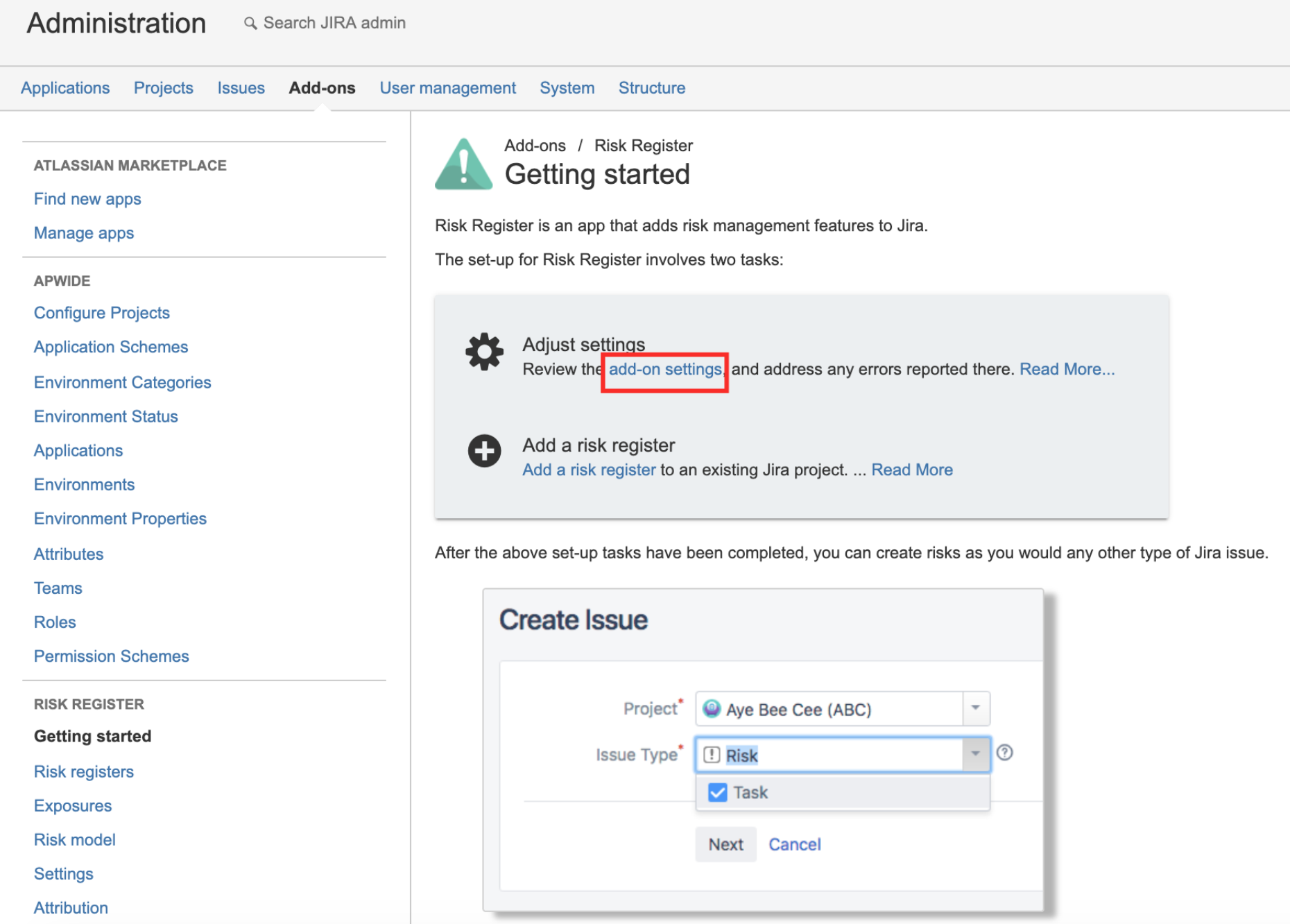
Task: Select Getting started in Risk Register
Action: pyautogui.click(x=93, y=736)
